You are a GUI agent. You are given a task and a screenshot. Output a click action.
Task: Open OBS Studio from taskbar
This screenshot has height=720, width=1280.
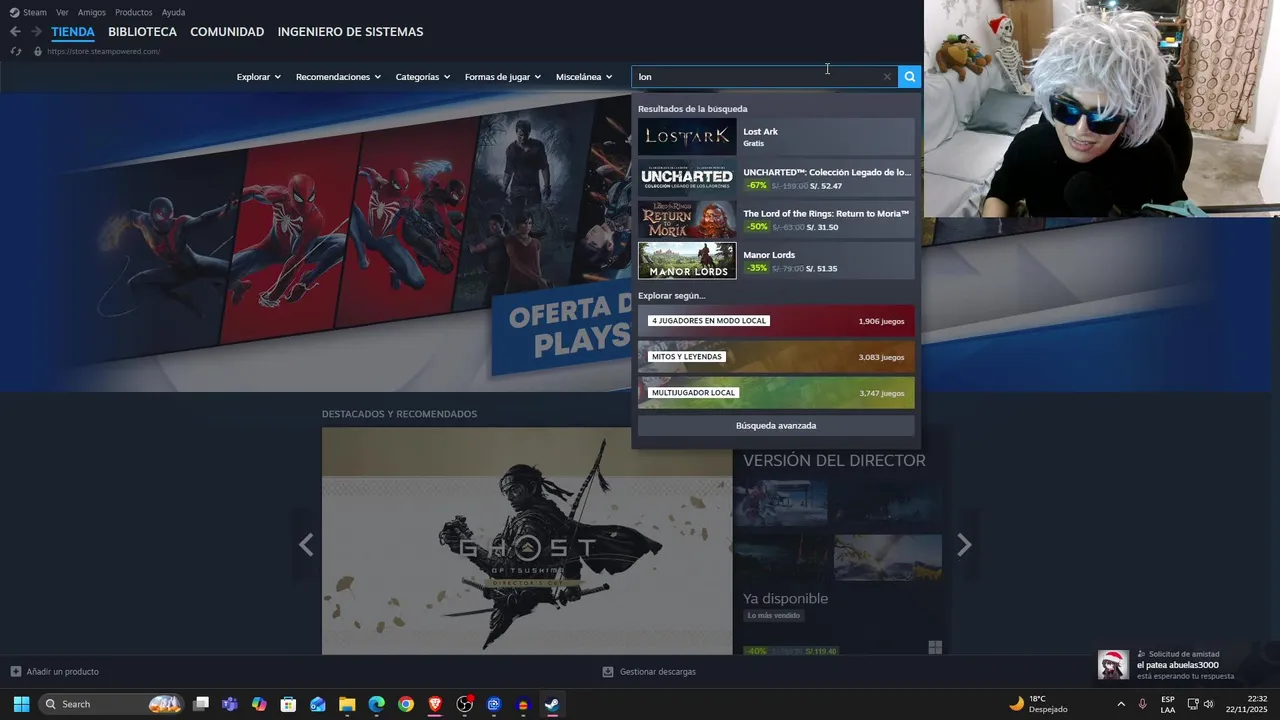pos(464,704)
